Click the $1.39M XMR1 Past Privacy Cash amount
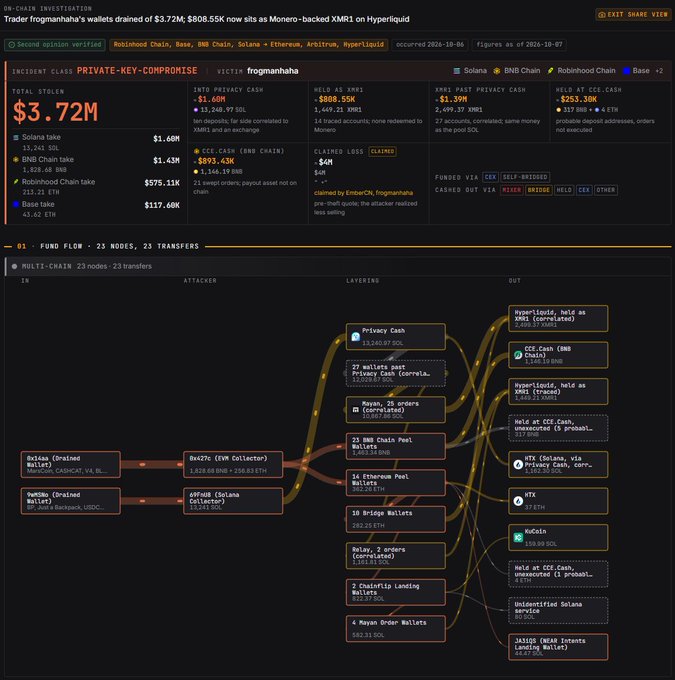Viewport: 675px width, 680px height. click(453, 99)
